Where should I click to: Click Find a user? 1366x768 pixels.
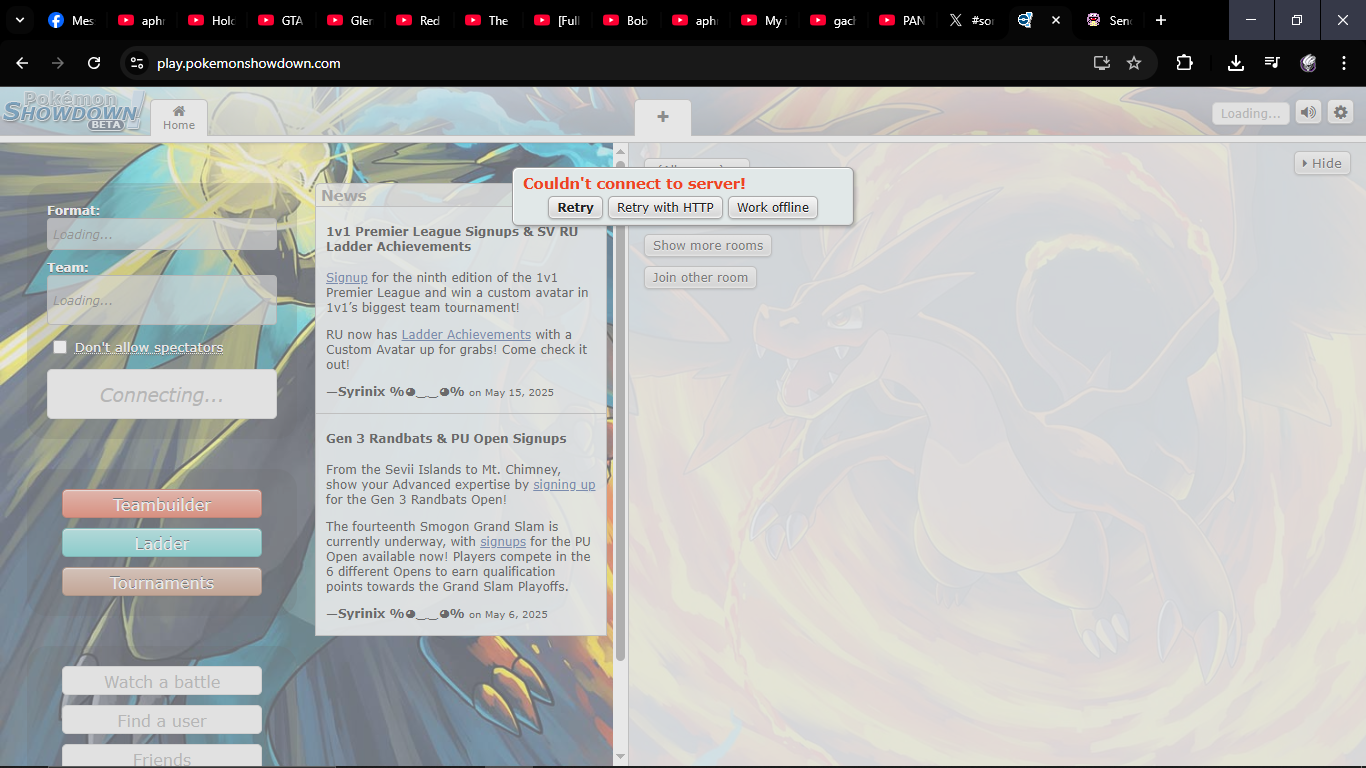162,720
